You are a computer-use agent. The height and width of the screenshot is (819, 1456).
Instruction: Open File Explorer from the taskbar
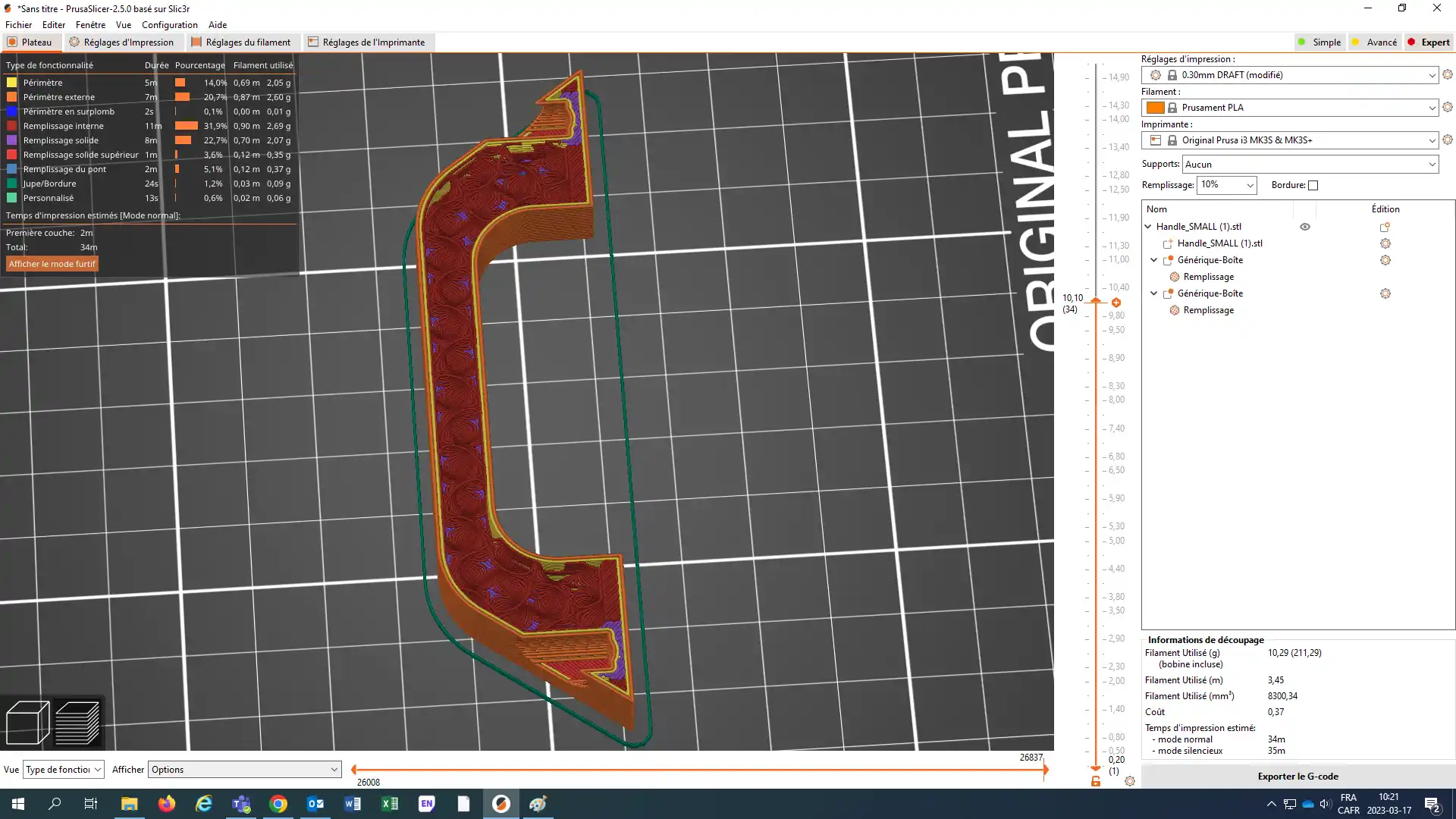pyautogui.click(x=130, y=804)
